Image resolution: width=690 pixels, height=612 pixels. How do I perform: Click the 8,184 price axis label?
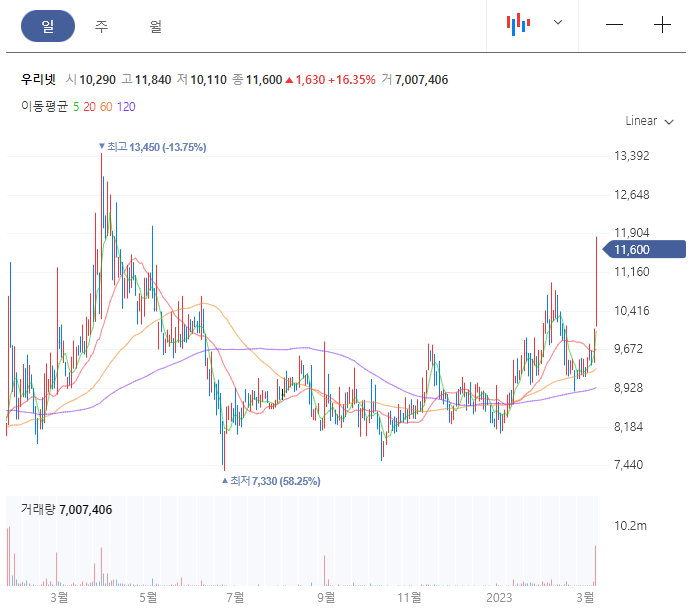pos(628,426)
